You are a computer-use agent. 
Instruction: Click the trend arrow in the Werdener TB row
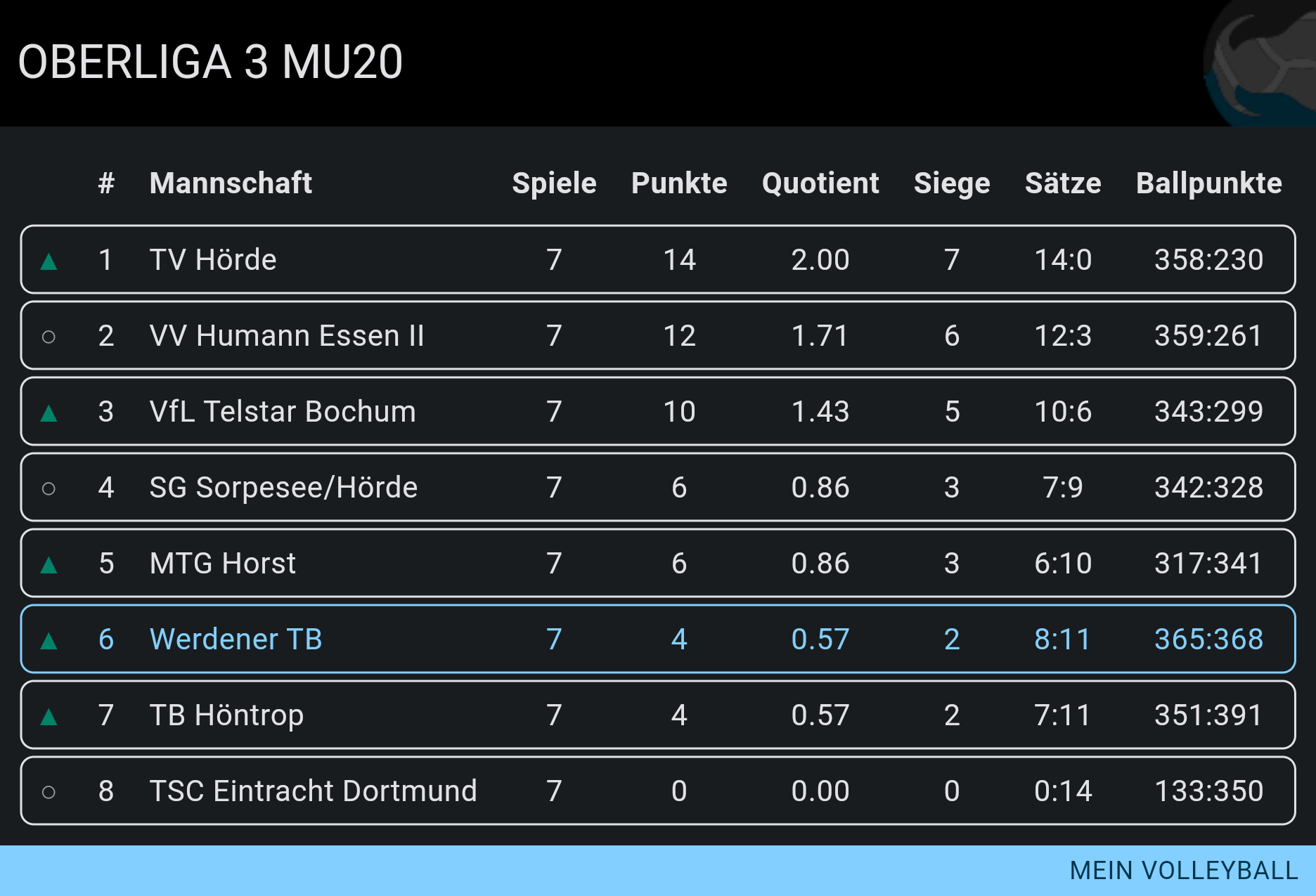tap(49, 641)
